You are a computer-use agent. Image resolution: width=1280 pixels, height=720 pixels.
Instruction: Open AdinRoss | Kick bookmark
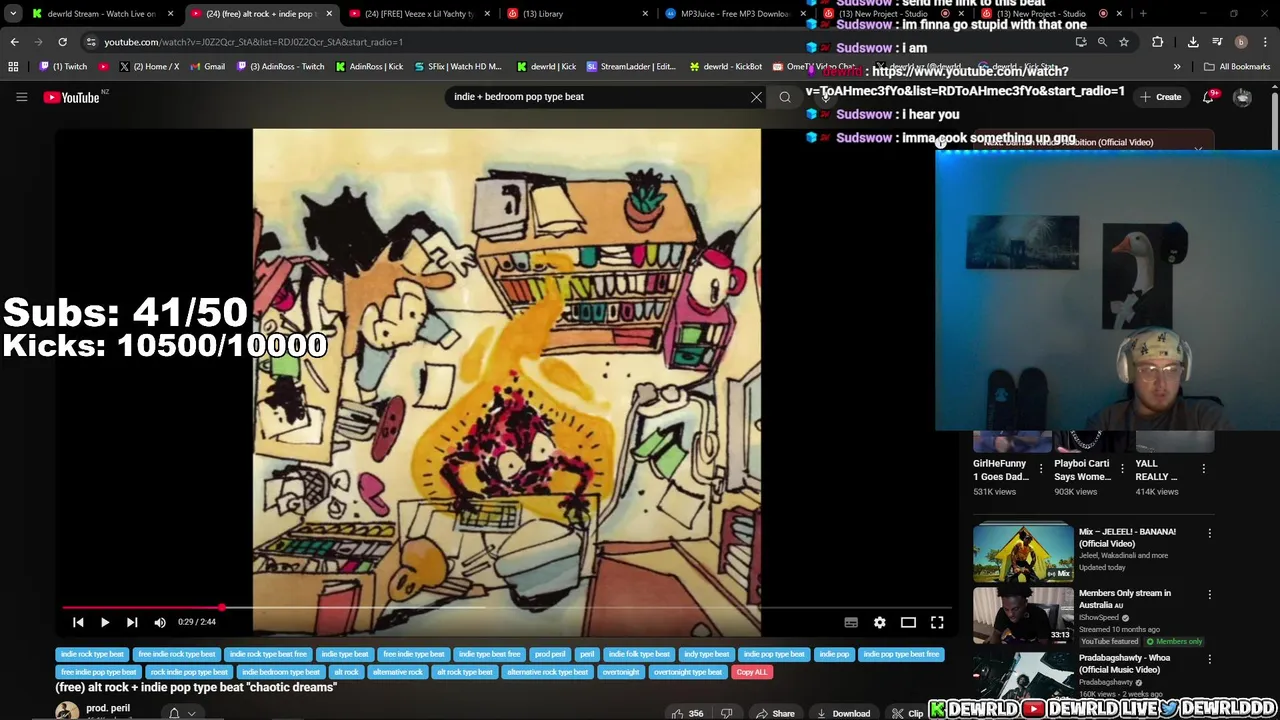coord(369,67)
